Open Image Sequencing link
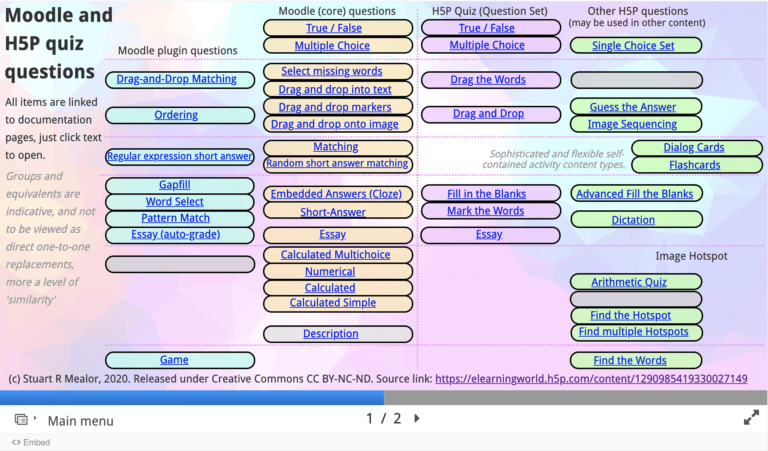This screenshot has width=768, height=451. 632,124
